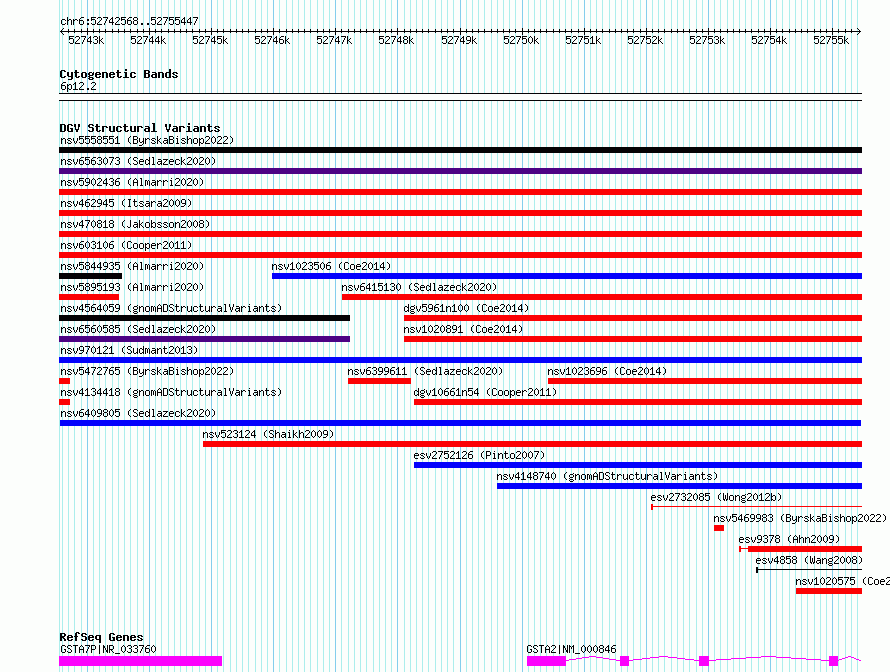Click the esv2732085 (Wong2012b) label
Viewport: 890px width, 672px height.
click(716, 497)
